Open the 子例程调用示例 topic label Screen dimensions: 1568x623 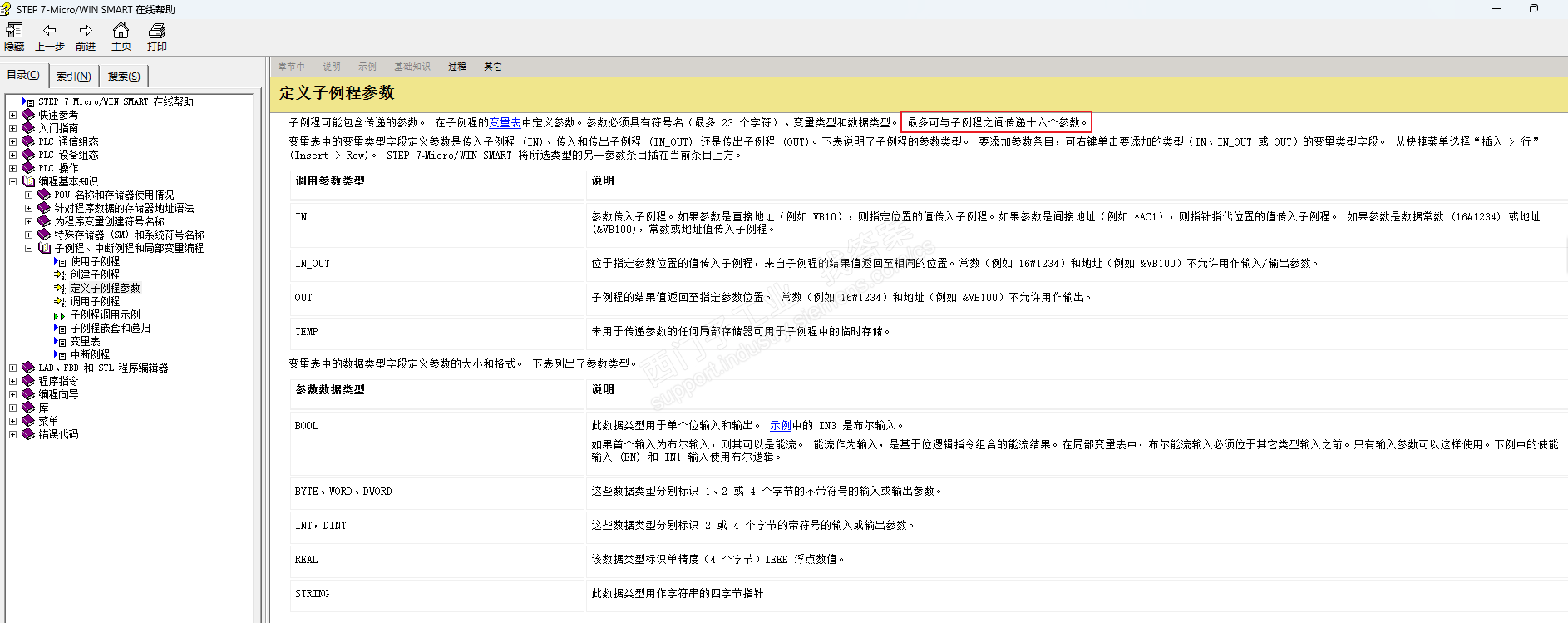tap(106, 315)
